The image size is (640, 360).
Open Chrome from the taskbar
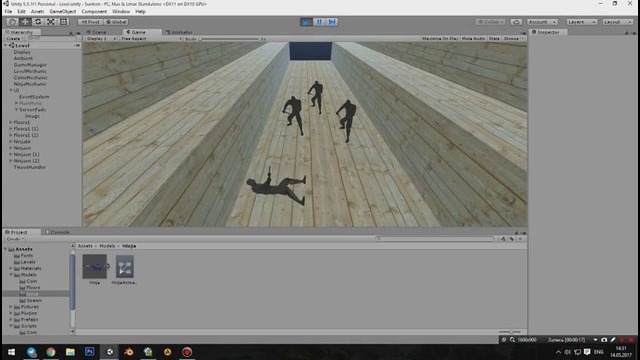point(51,352)
